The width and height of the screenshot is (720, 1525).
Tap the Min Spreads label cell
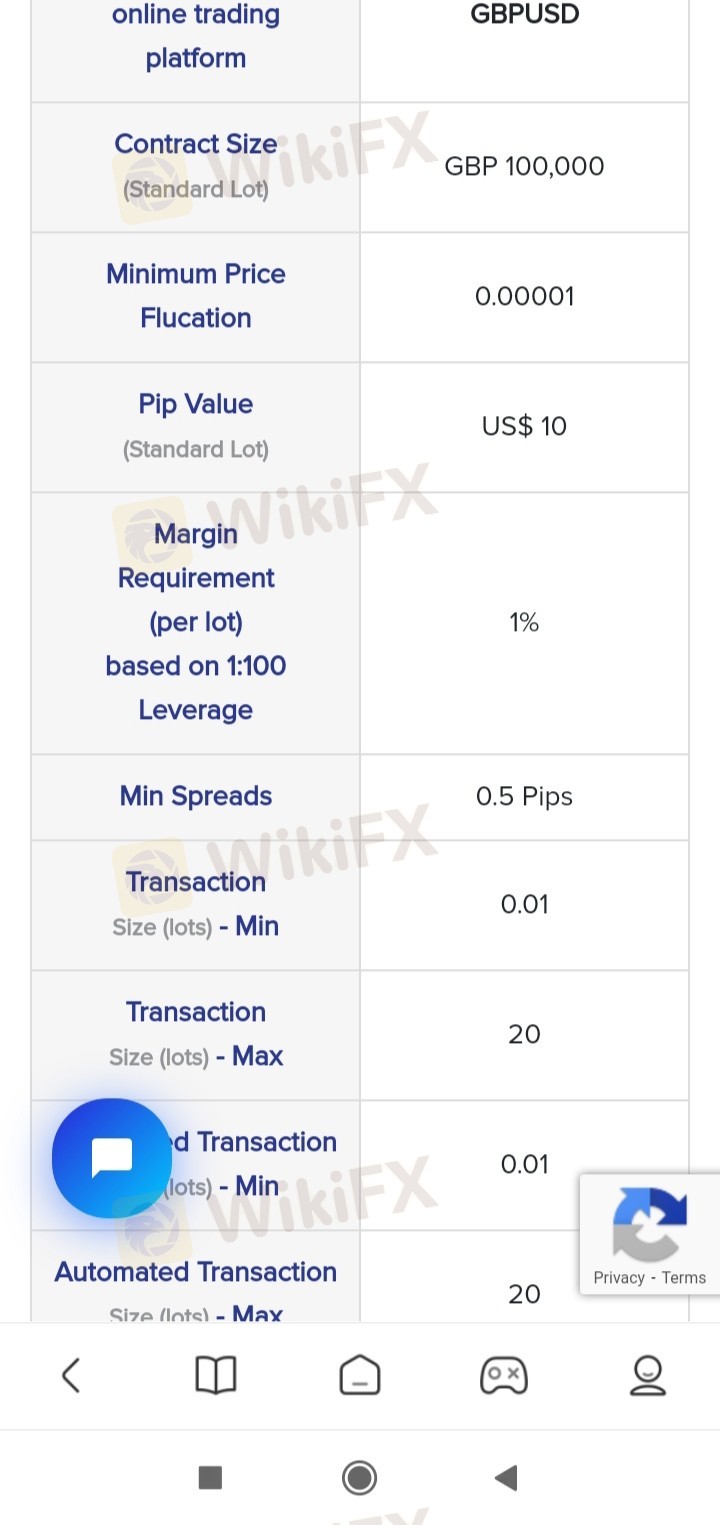coord(196,796)
